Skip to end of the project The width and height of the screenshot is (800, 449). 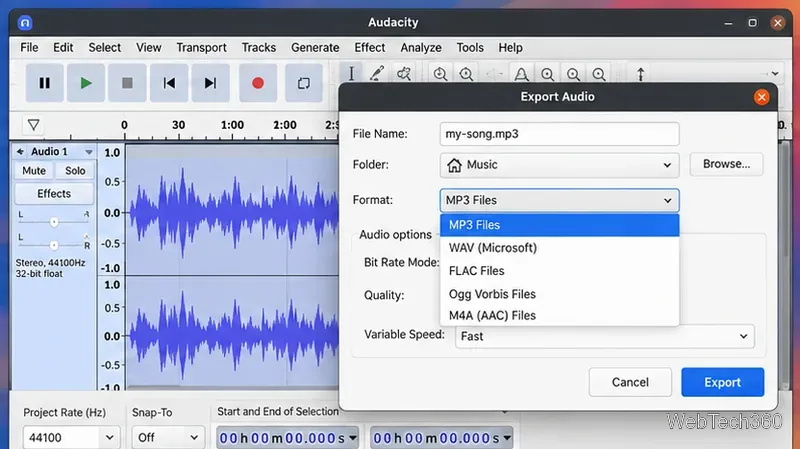tap(210, 83)
